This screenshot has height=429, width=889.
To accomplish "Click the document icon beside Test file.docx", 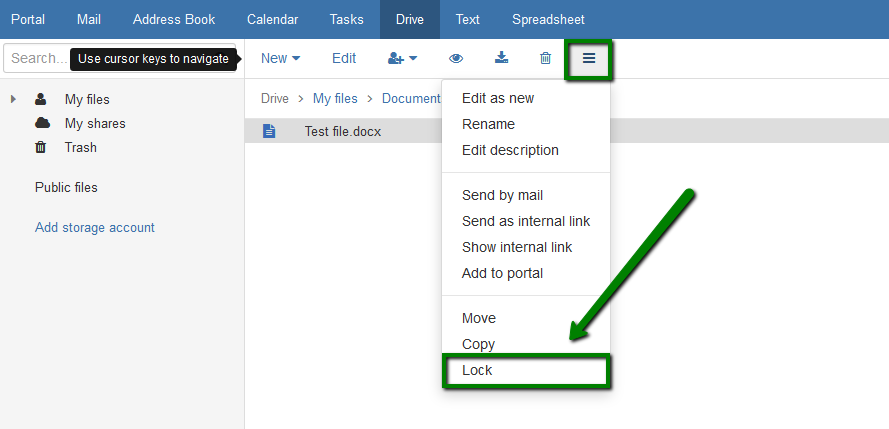I will [269, 131].
